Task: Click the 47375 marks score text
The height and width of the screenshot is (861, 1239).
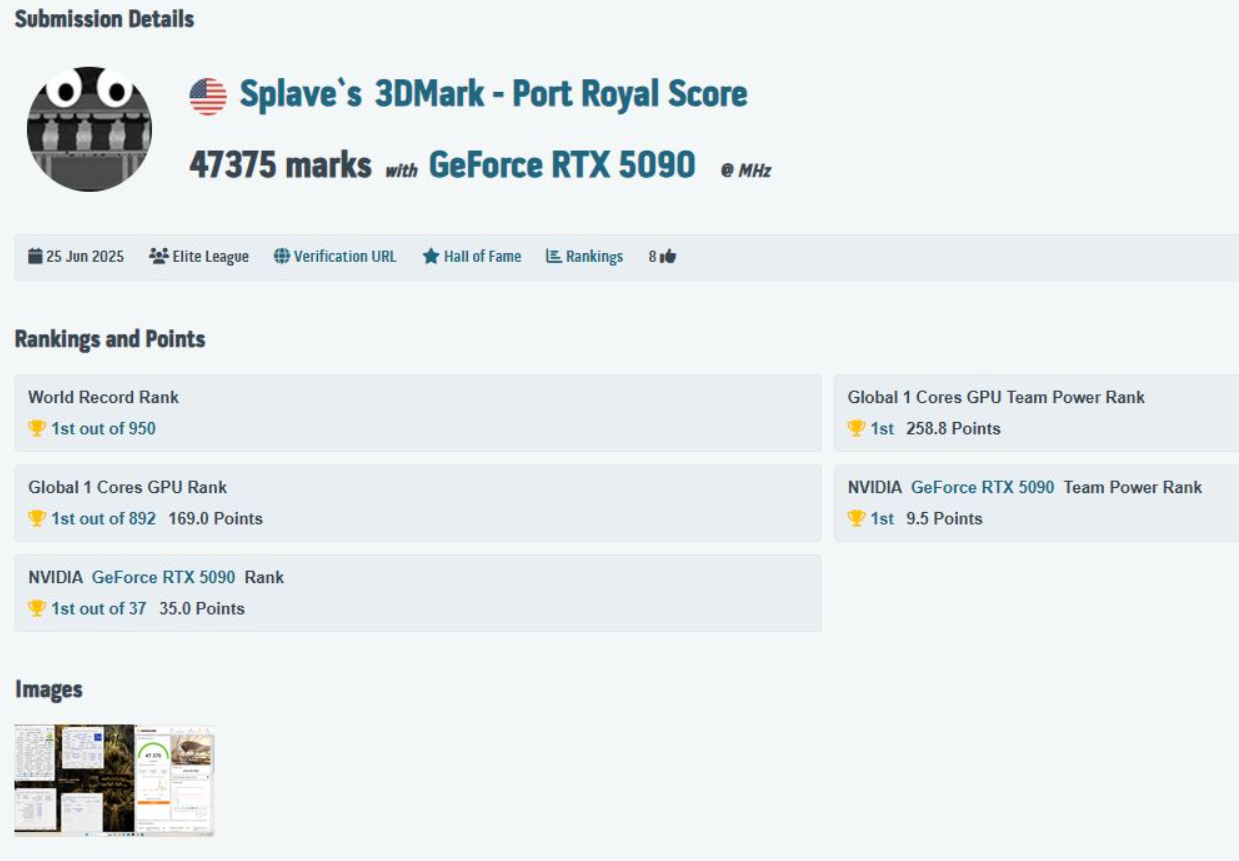Action: (x=280, y=164)
